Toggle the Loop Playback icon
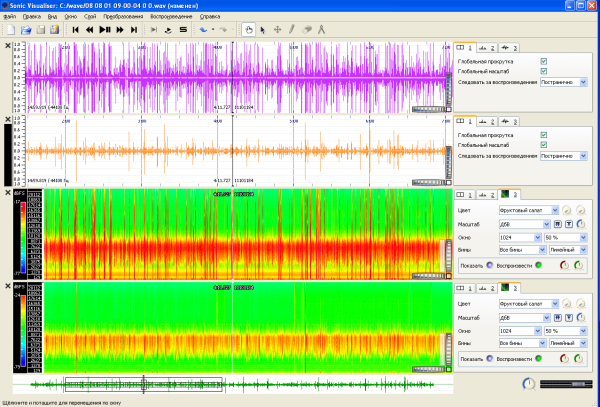The image size is (600, 407). pos(168,29)
